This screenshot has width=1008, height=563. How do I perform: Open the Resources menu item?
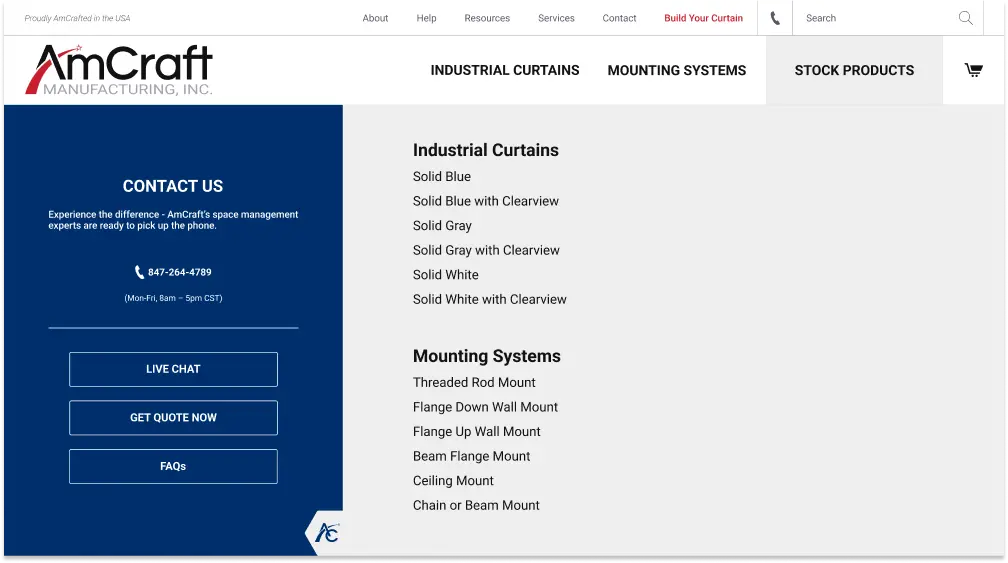point(487,18)
